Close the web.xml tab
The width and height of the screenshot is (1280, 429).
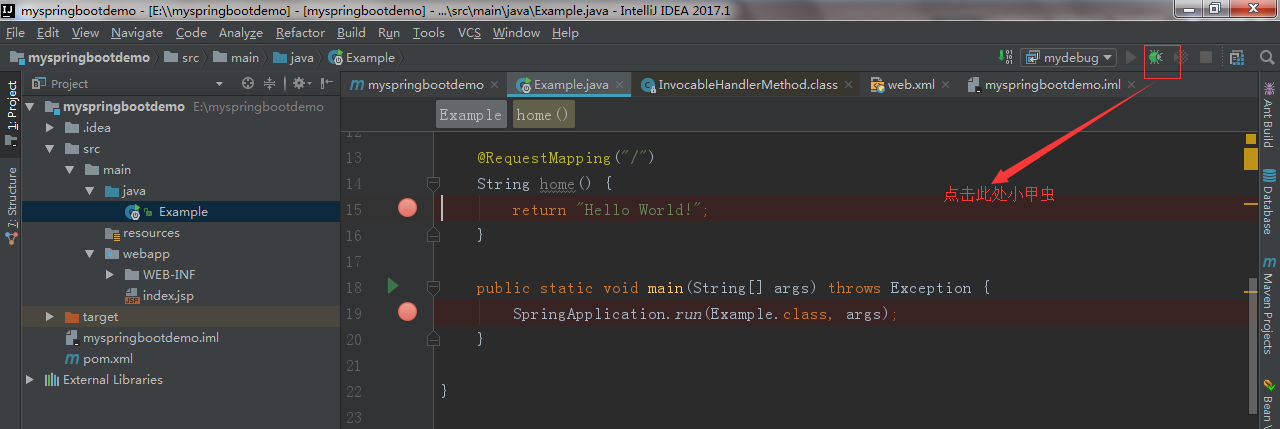click(x=946, y=85)
